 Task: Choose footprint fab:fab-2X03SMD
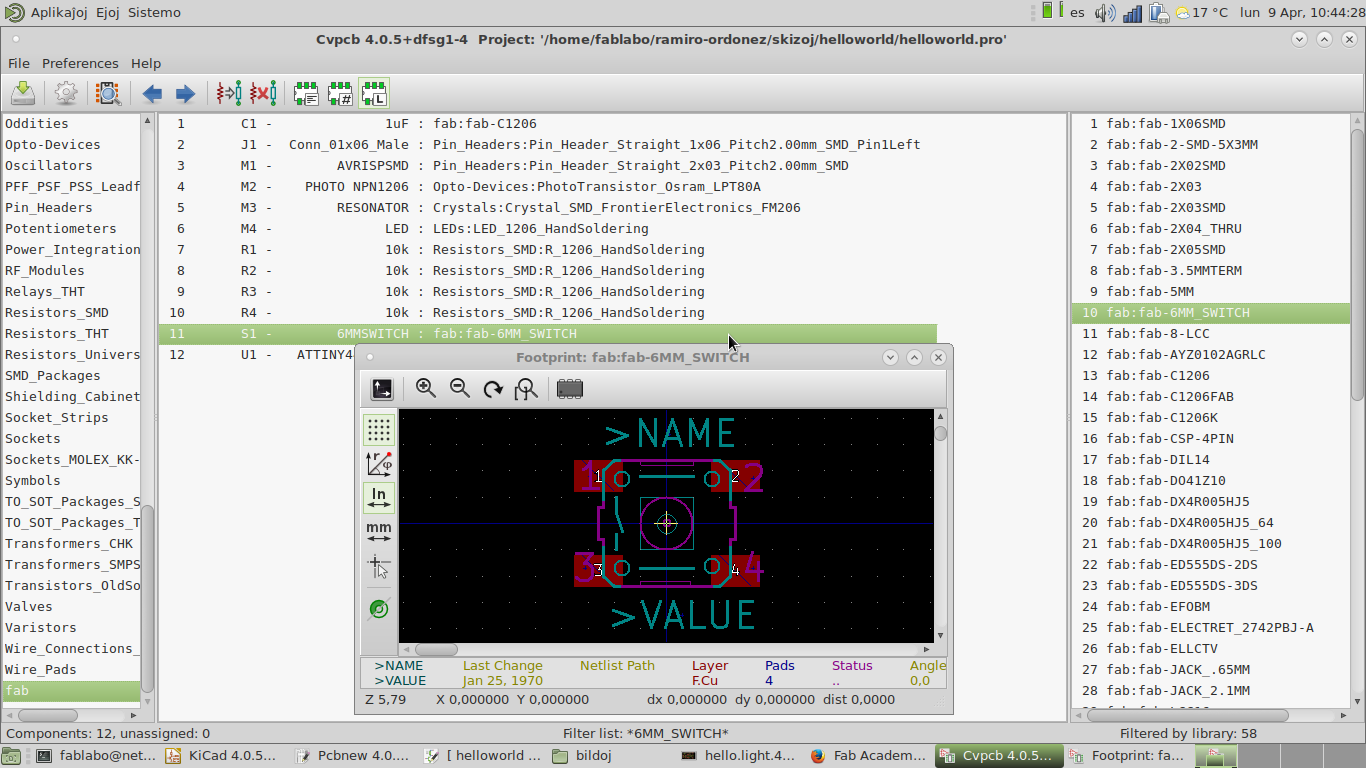pos(1211,207)
